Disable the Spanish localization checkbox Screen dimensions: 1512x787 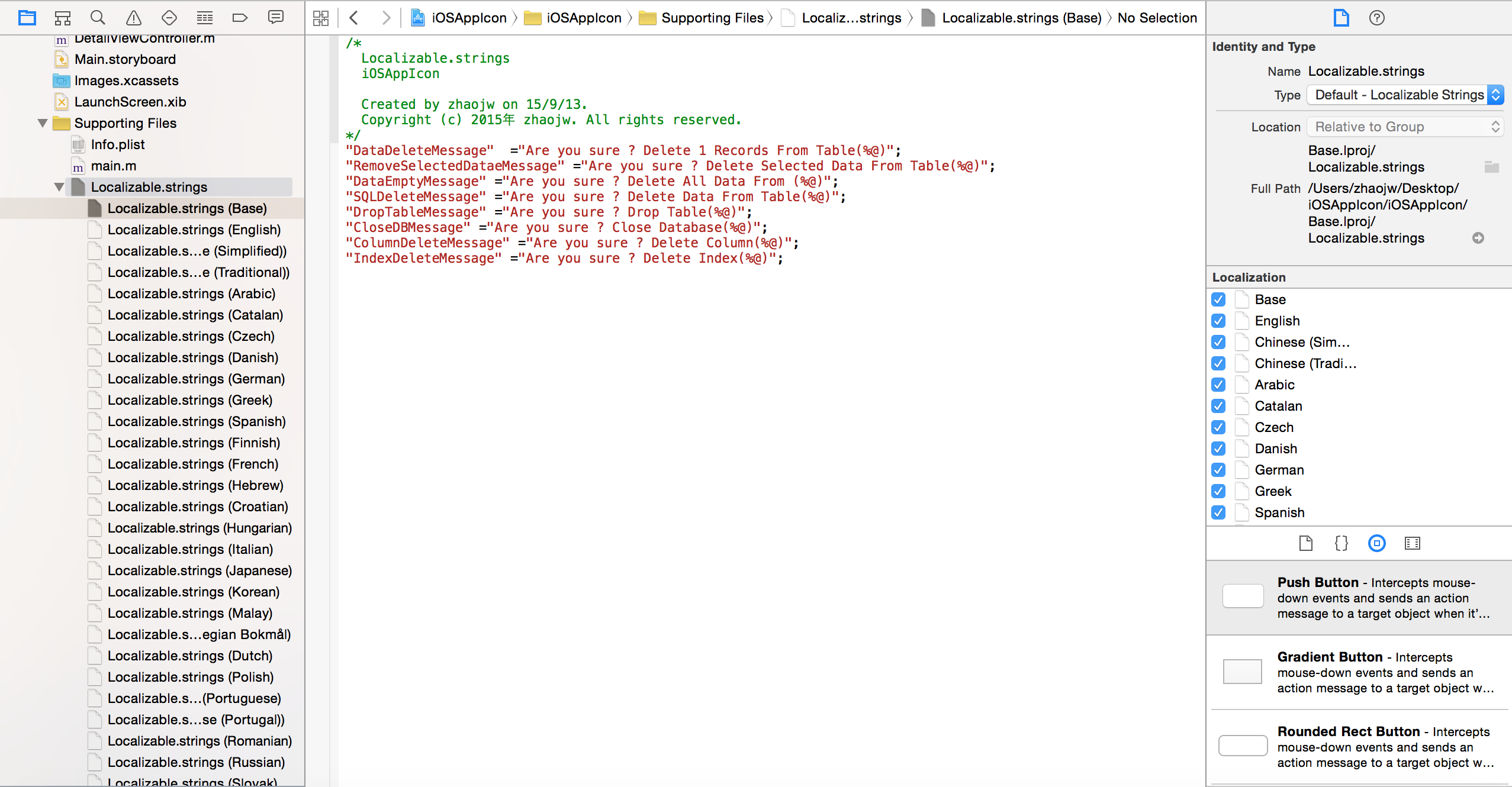[x=1218, y=512]
